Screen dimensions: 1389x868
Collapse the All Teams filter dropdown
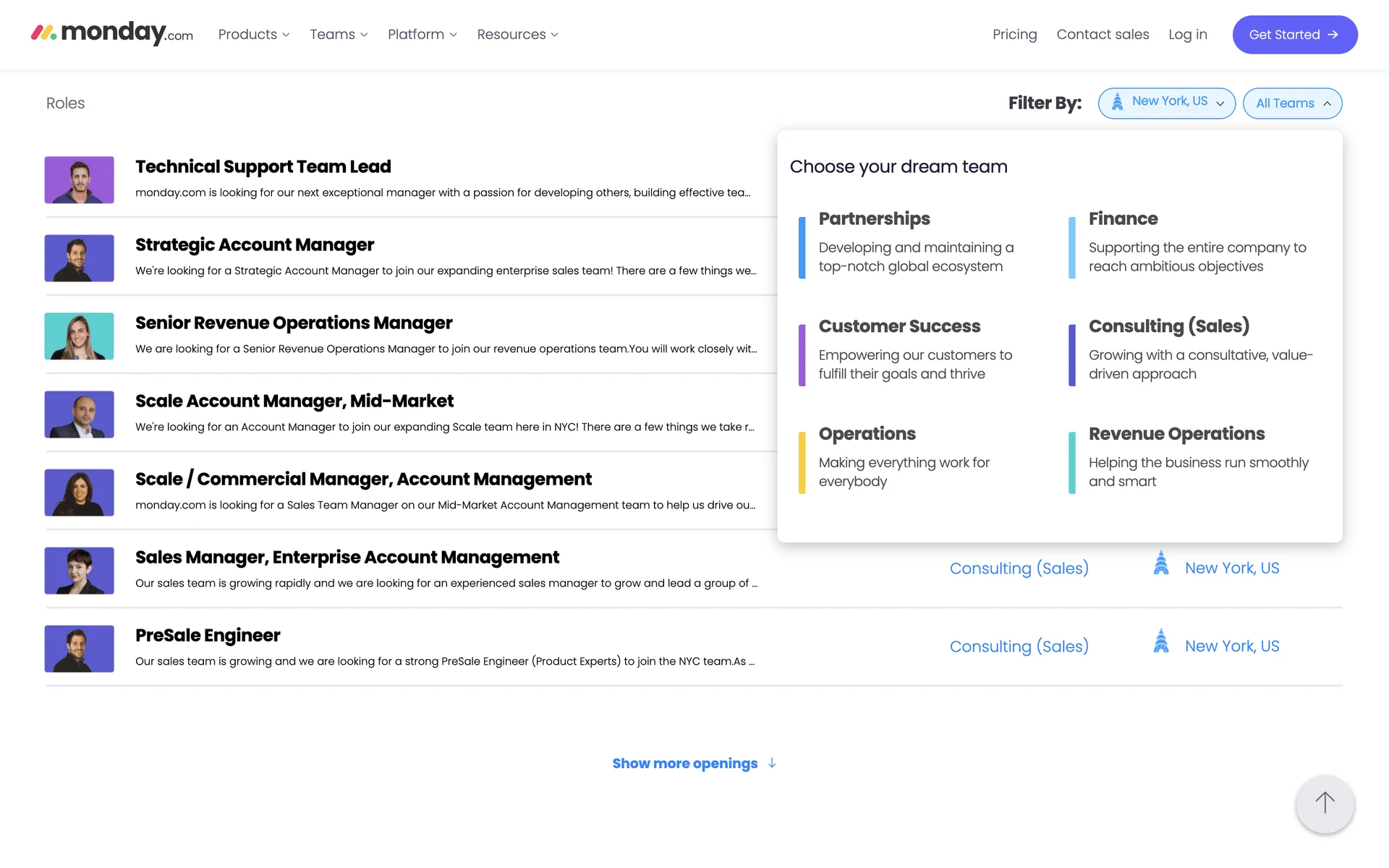1292,103
